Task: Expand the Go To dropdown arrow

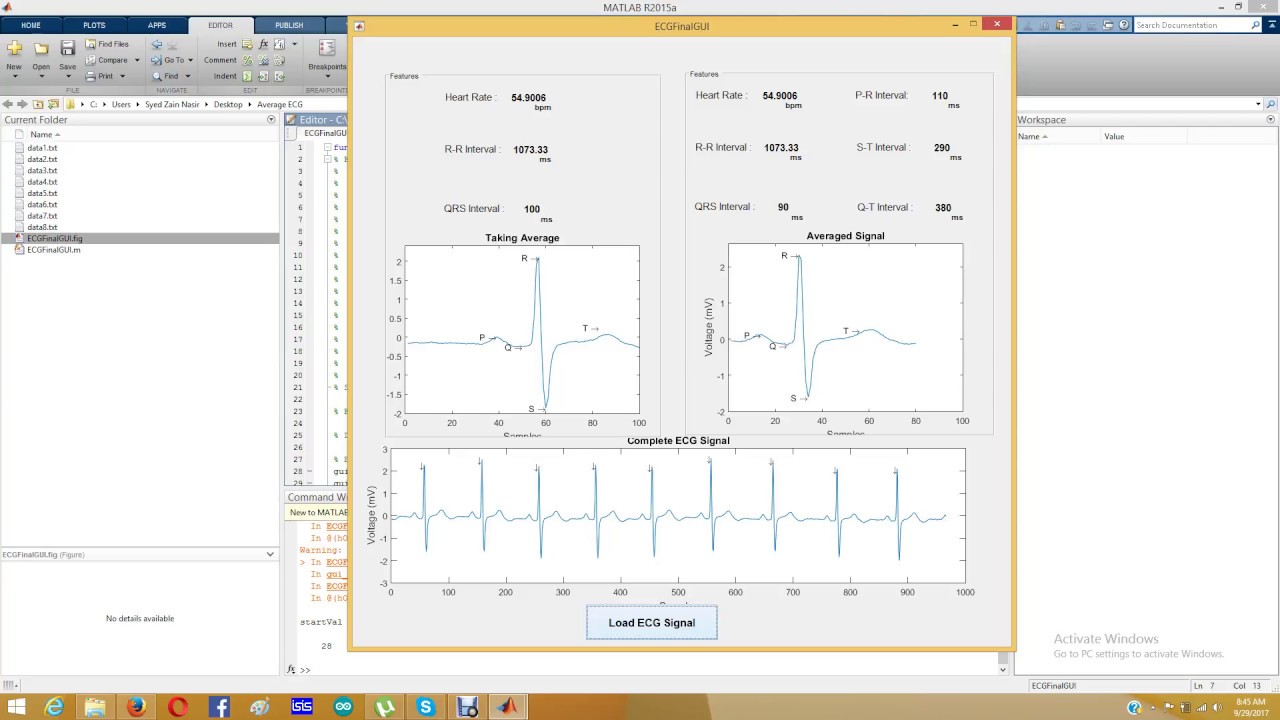Action: click(x=191, y=60)
